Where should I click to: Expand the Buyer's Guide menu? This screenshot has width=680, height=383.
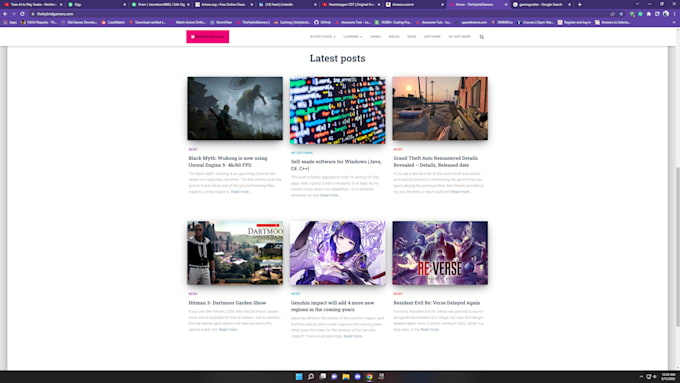[x=323, y=37]
